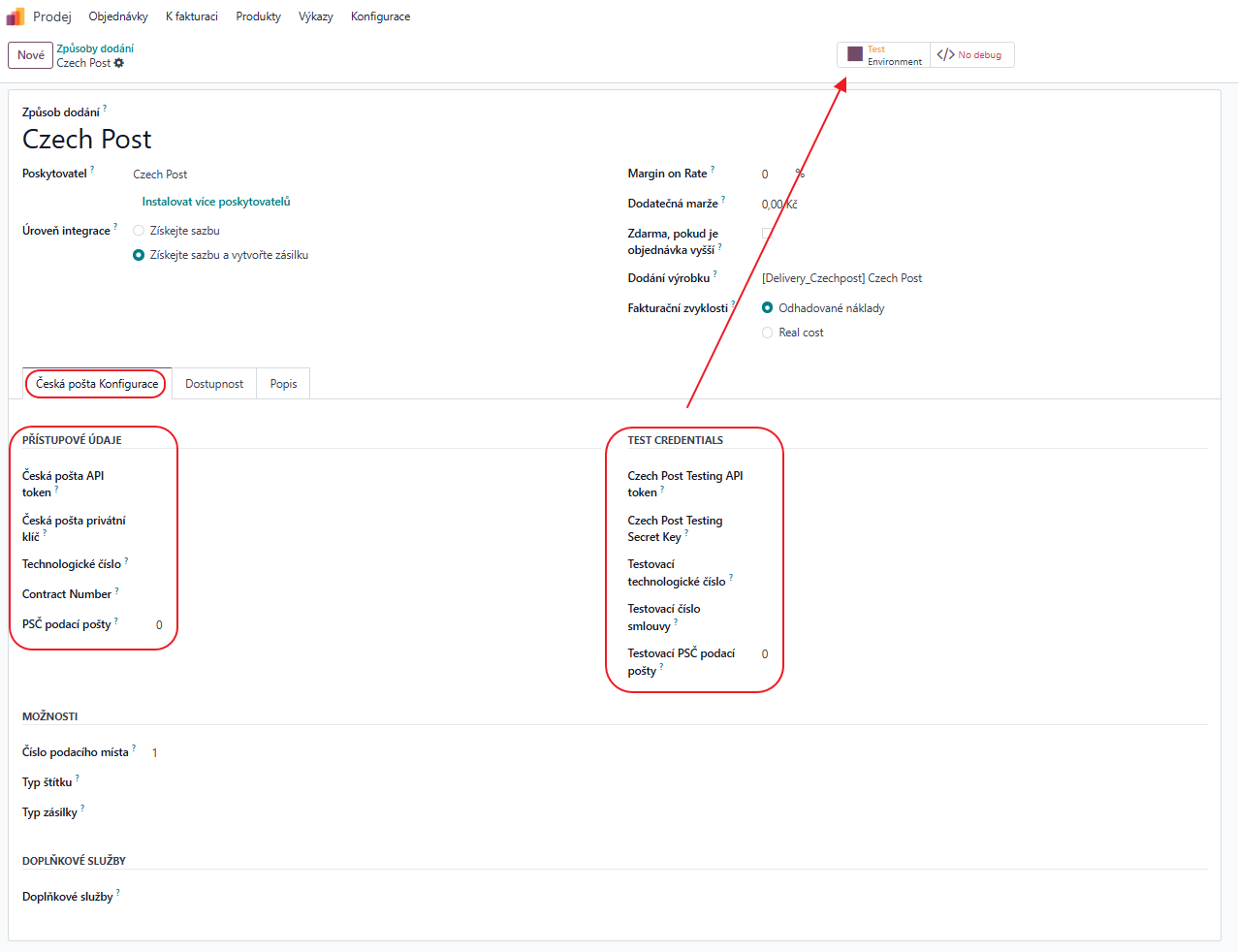
Task: Open the gear actions menu beside Czech Post
Action: coord(119,63)
